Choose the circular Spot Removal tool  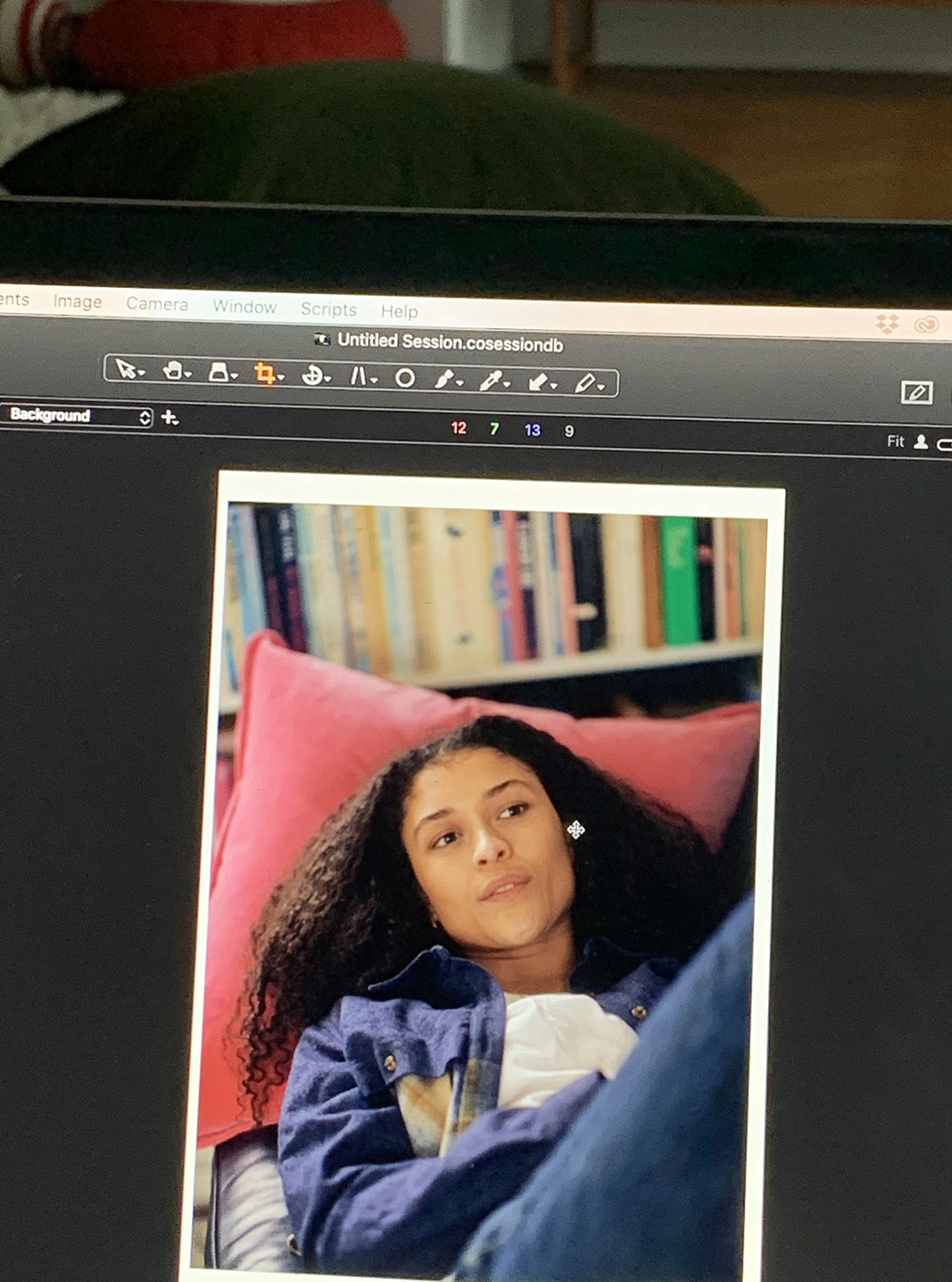click(x=405, y=378)
